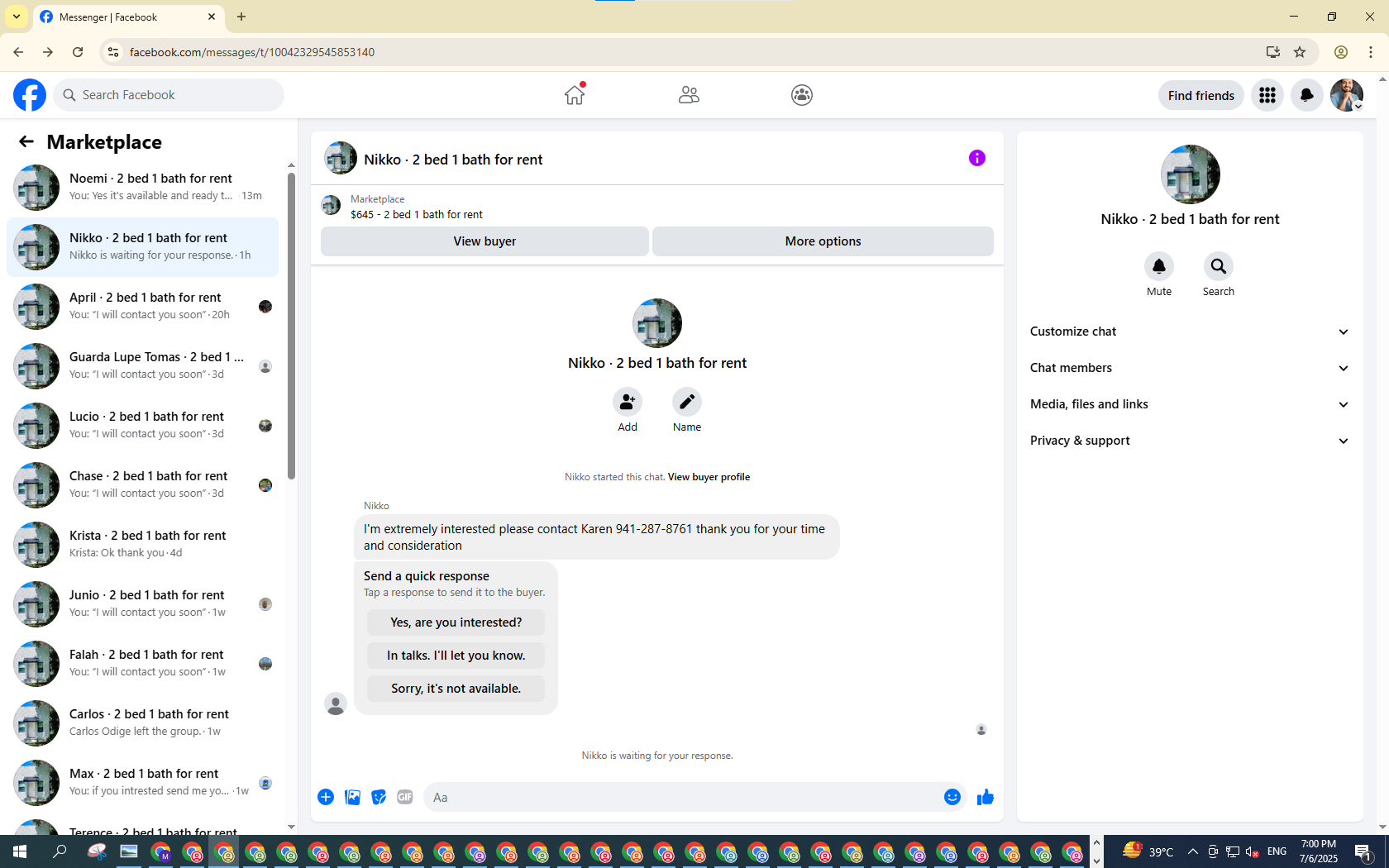Image resolution: width=1389 pixels, height=868 pixels.
Task: Open Max conversation
Action: point(142,783)
